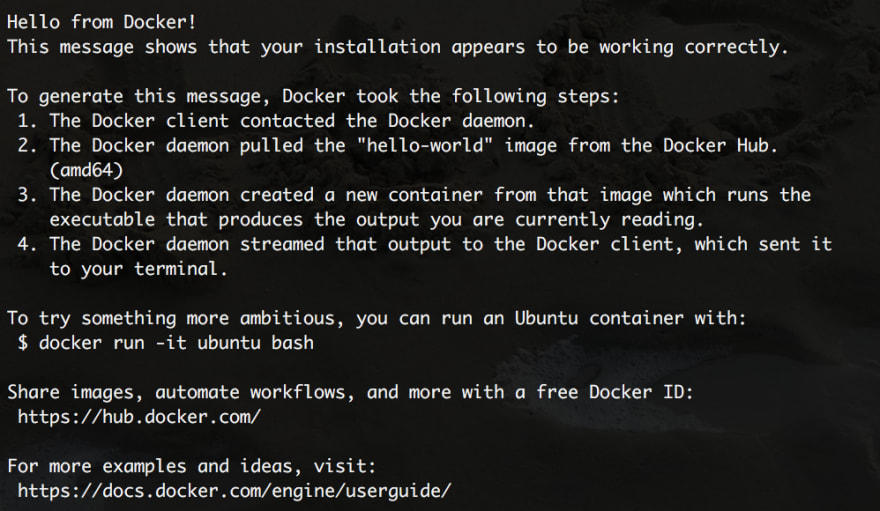Image resolution: width=880 pixels, height=511 pixels.
Task: Click the 'To generate this message' line
Action: (x=313, y=96)
